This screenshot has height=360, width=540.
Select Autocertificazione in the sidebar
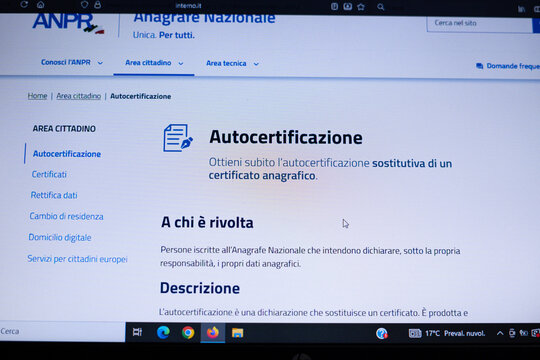pyautogui.click(x=67, y=154)
